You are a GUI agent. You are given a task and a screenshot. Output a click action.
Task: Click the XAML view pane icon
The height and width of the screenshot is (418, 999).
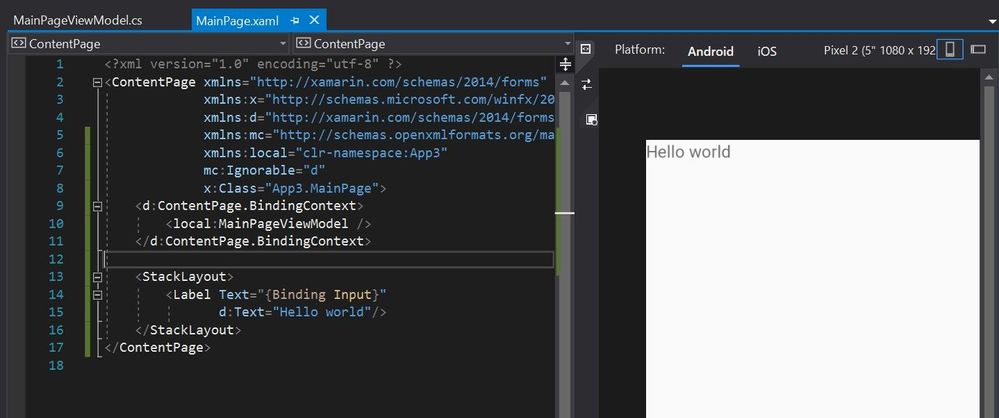[x=586, y=48]
